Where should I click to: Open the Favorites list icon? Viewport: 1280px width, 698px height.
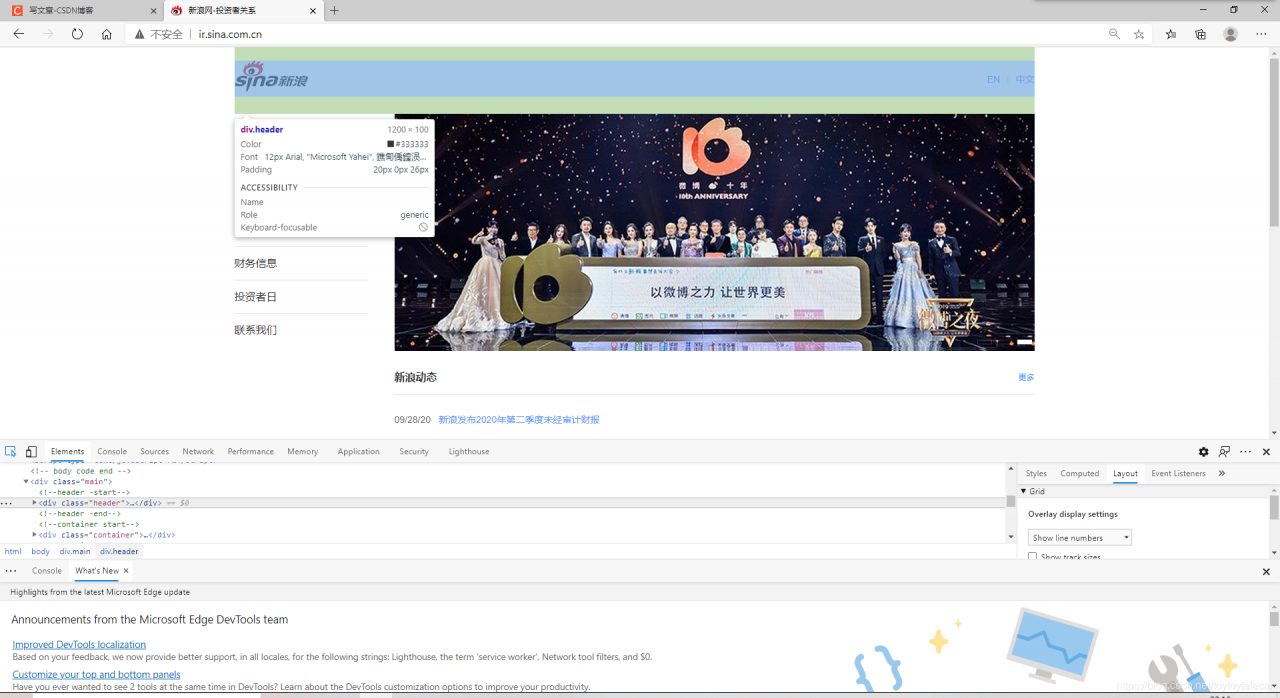tap(1171, 34)
